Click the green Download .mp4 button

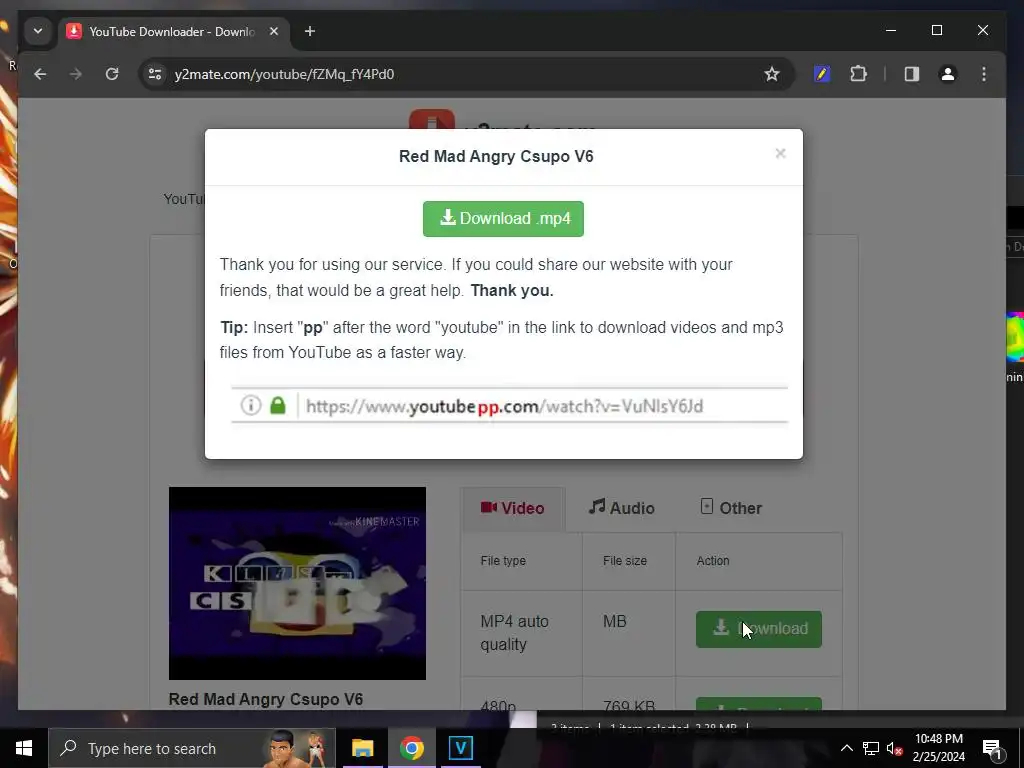click(x=503, y=219)
